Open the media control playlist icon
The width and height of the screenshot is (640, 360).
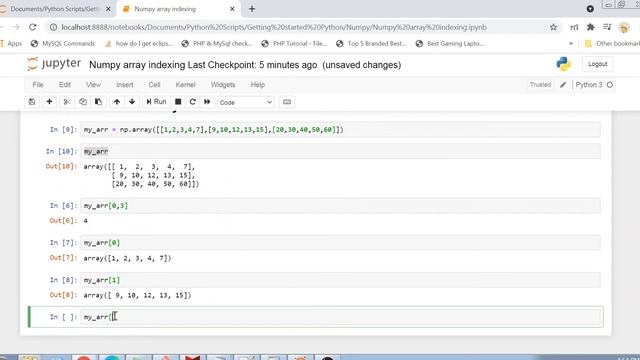(607, 27)
